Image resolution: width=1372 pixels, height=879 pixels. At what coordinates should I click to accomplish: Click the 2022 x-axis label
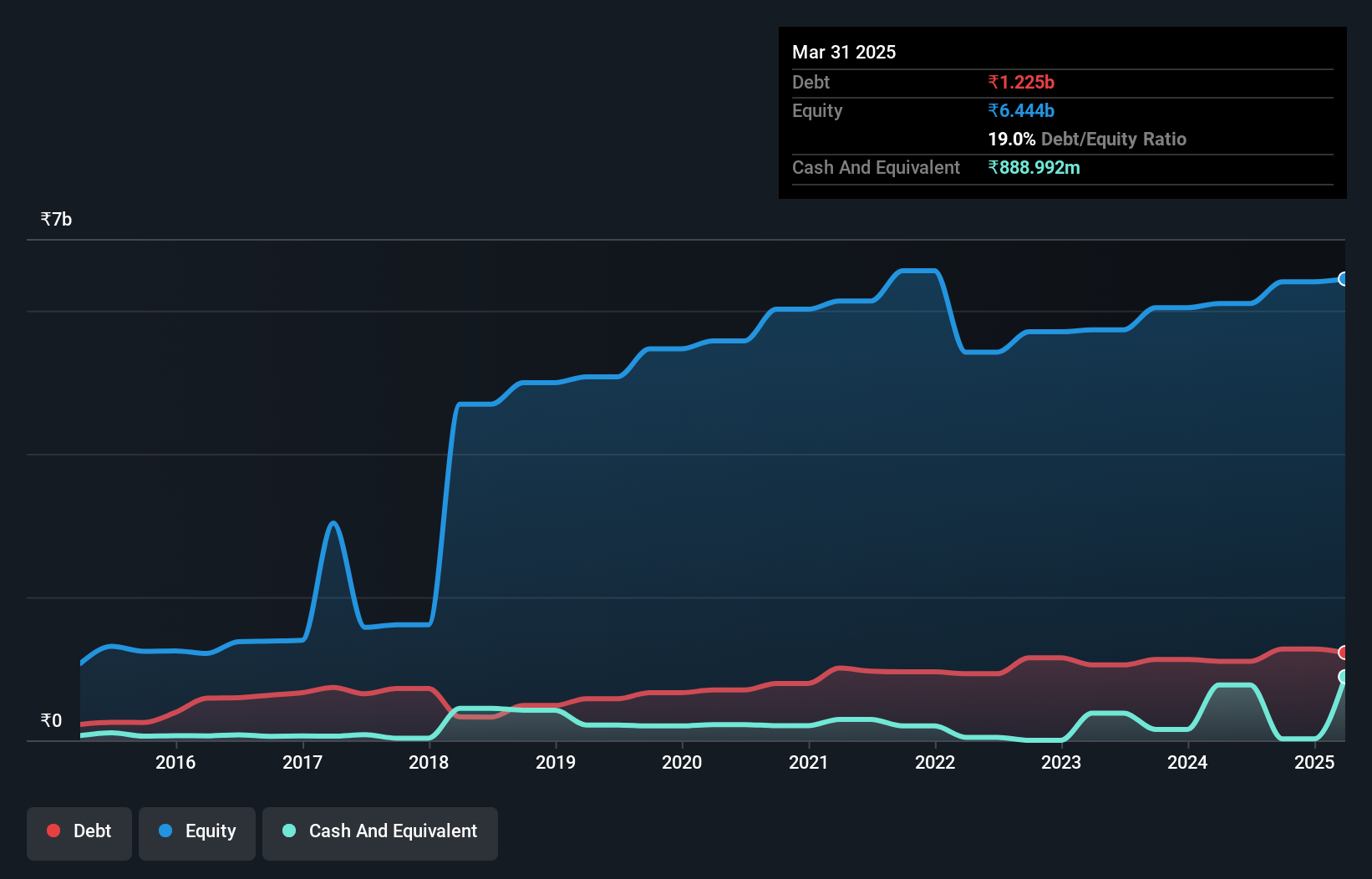[x=935, y=762]
